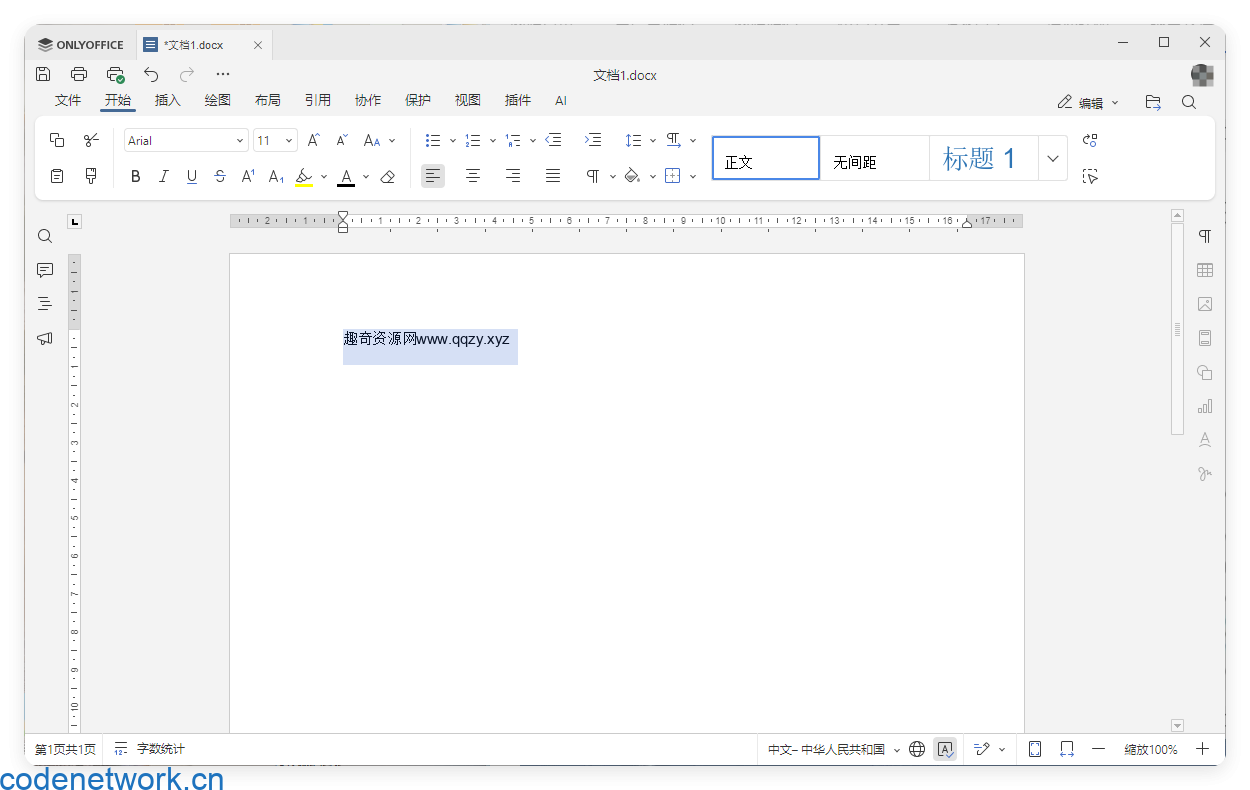Image resolution: width=1250 pixels, height=790 pixels.
Task: Open paragraph settings in the right sidebar
Action: [1204, 236]
